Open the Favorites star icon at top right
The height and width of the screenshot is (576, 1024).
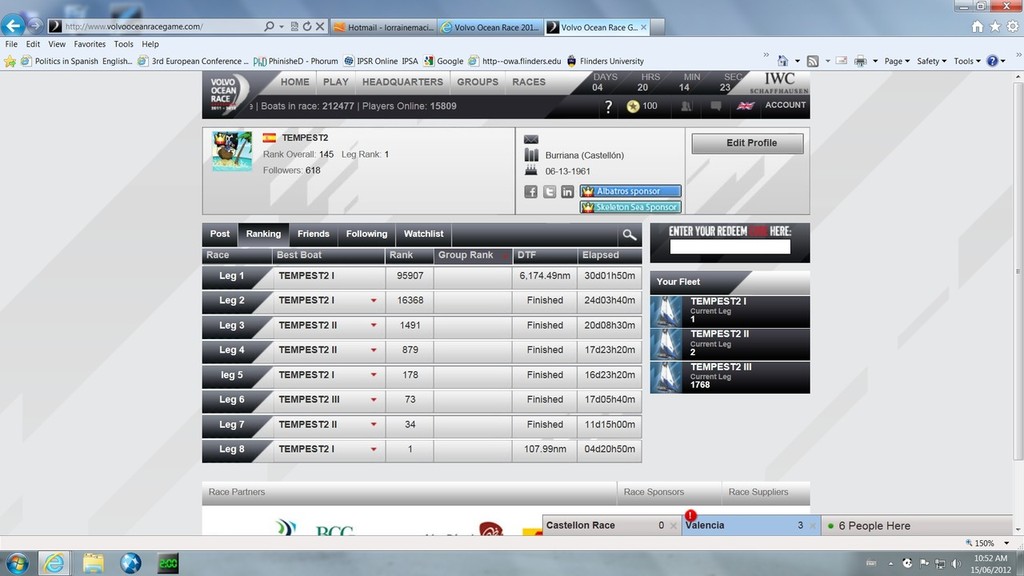[x=995, y=27]
